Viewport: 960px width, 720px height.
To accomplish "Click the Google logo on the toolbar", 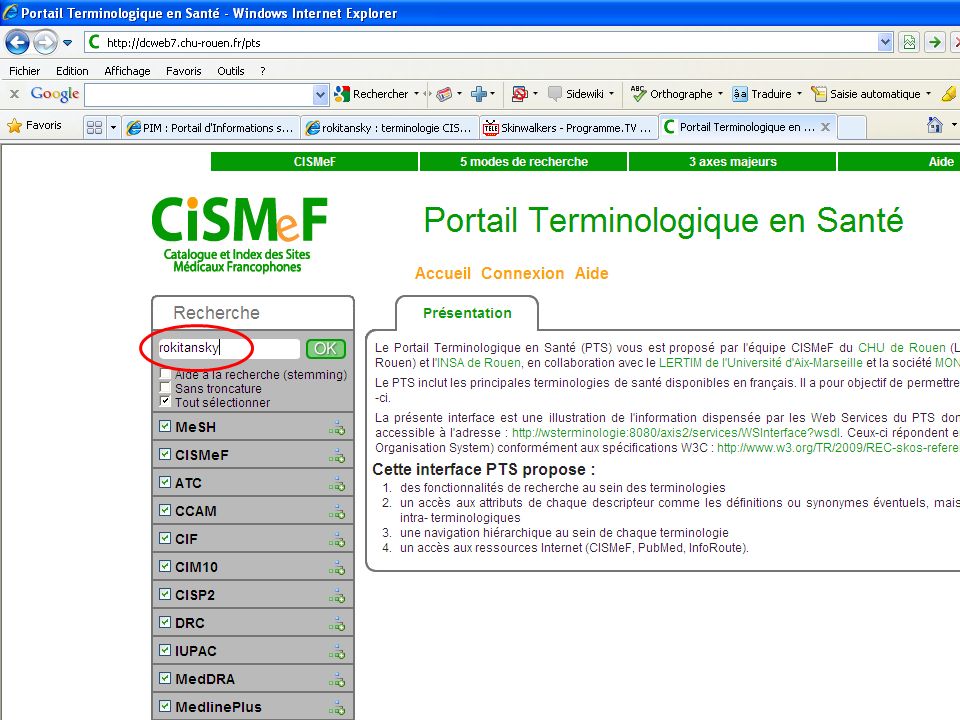I will [55, 94].
